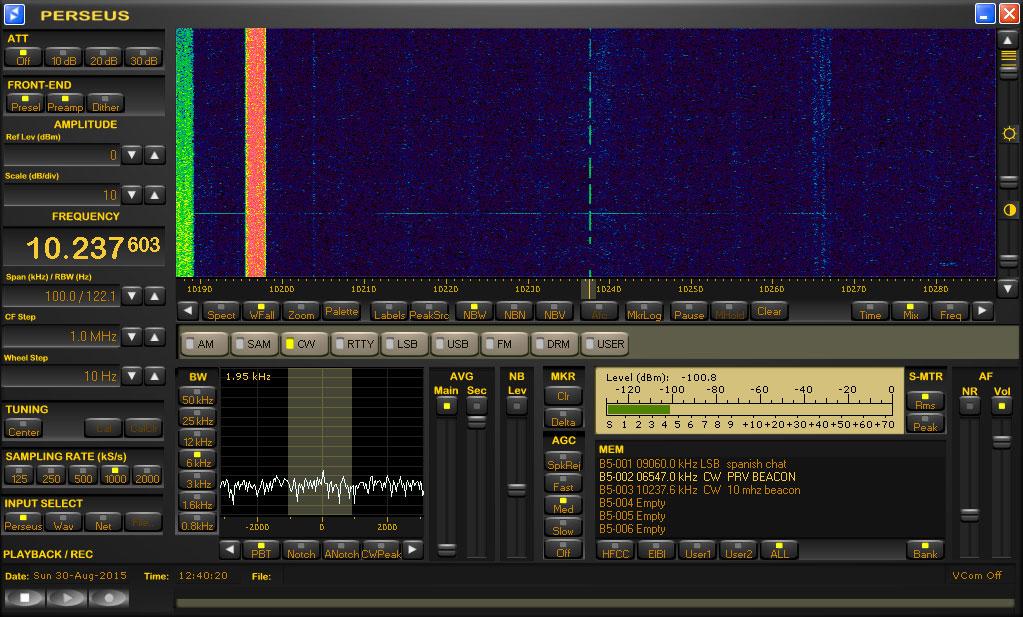Open the EIBI database button
This screenshot has height=617, width=1023.
[x=657, y=550]
